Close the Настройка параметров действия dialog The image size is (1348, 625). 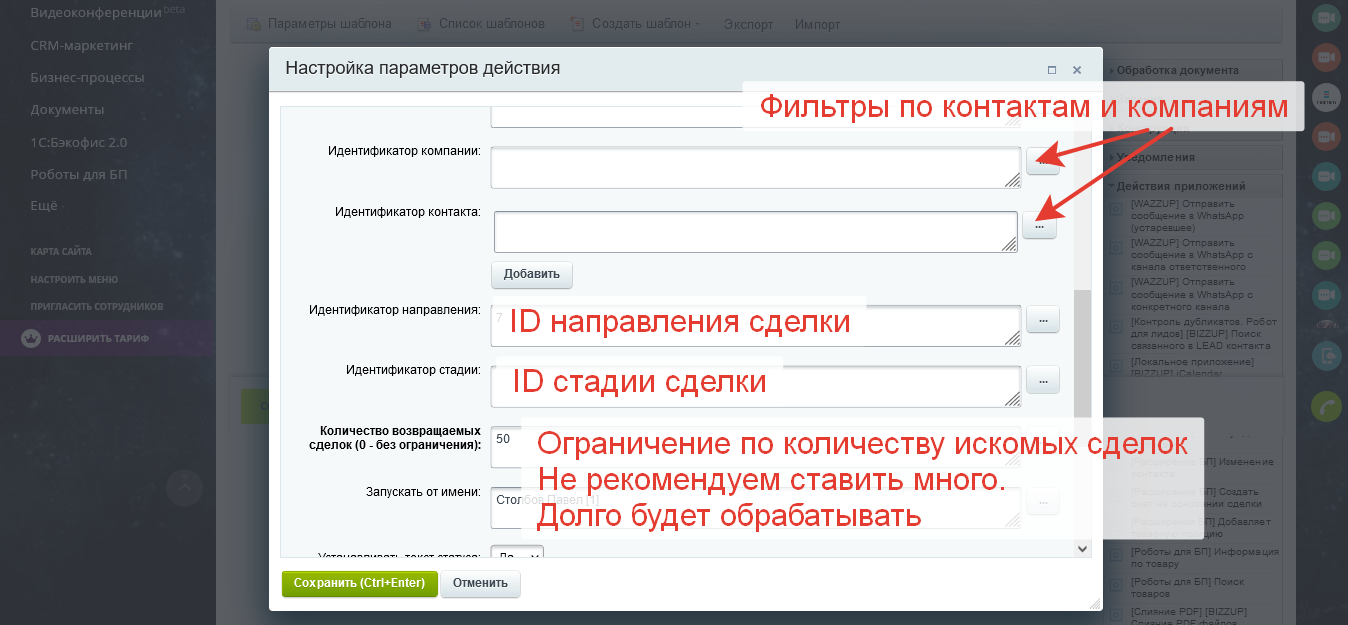[x=1077, y=70]
